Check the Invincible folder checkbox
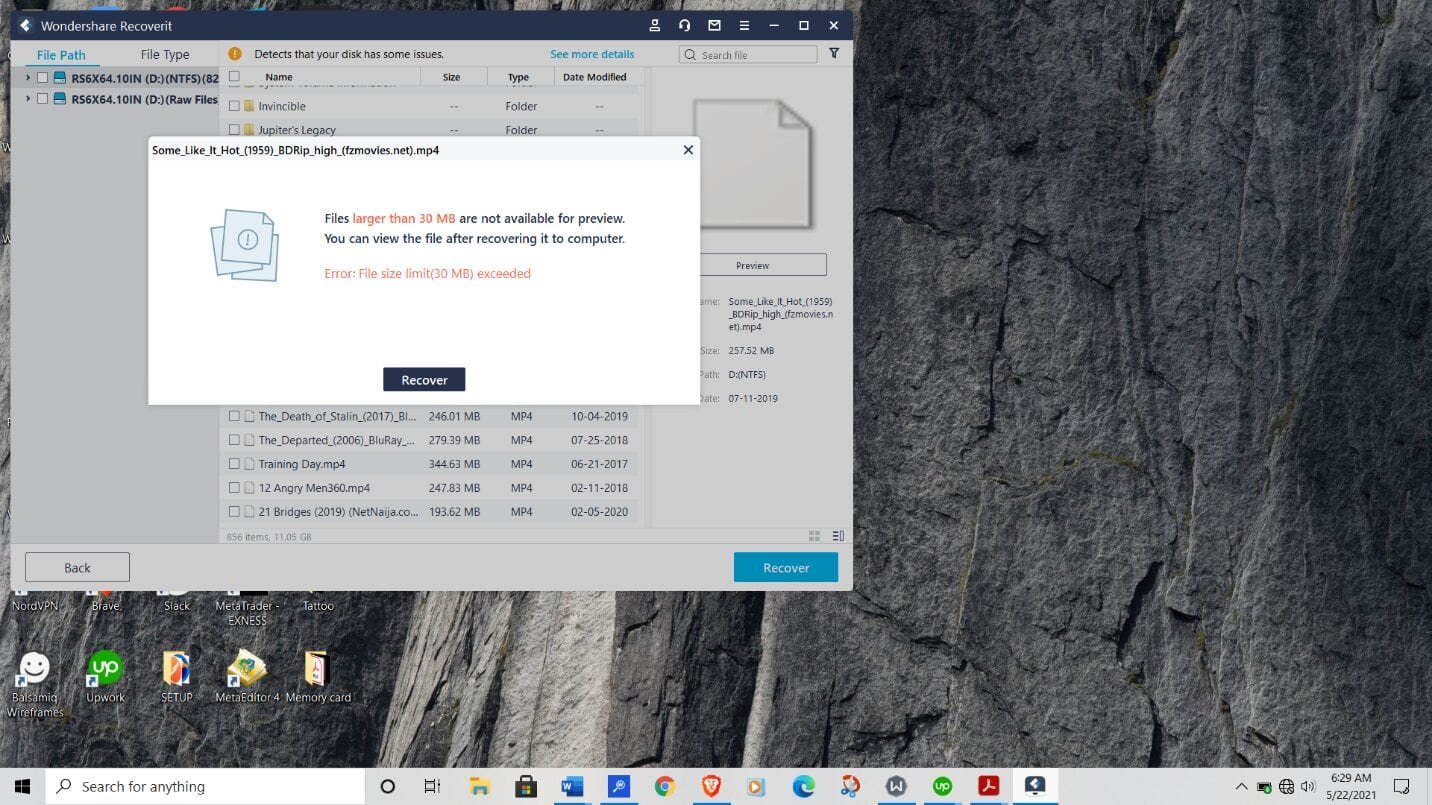 click(x=234, y=106)
